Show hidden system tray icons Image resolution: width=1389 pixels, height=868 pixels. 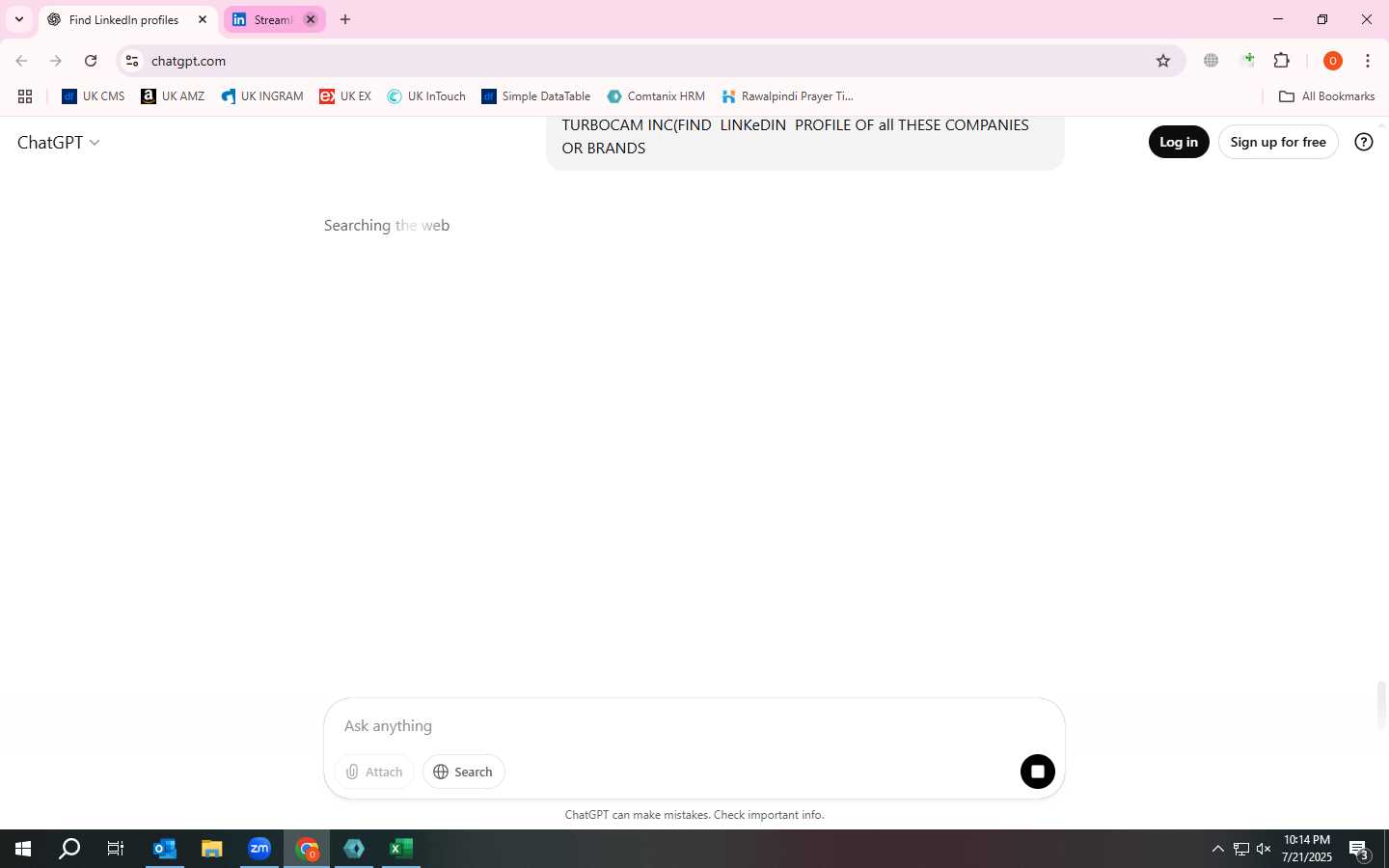click(1217, 849)
